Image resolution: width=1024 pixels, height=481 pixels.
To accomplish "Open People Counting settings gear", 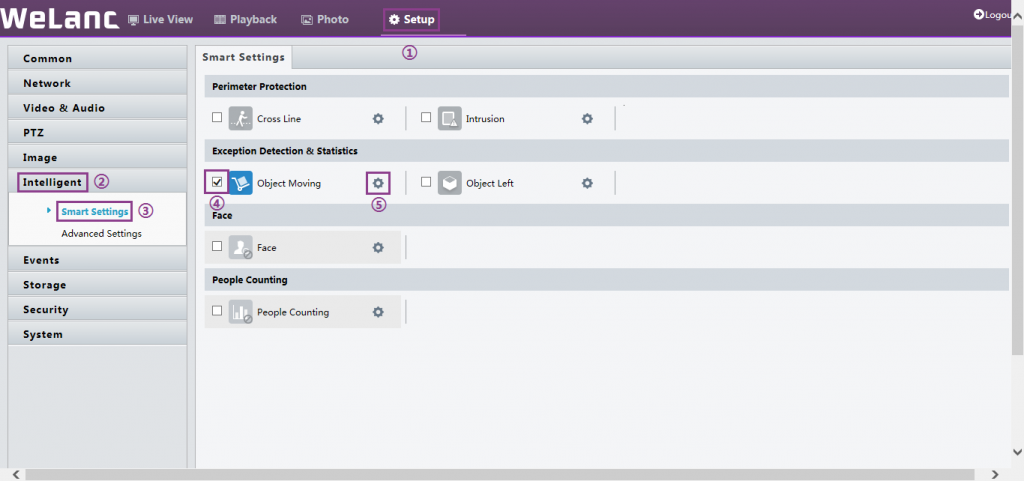I will click(x=378, y=312).
